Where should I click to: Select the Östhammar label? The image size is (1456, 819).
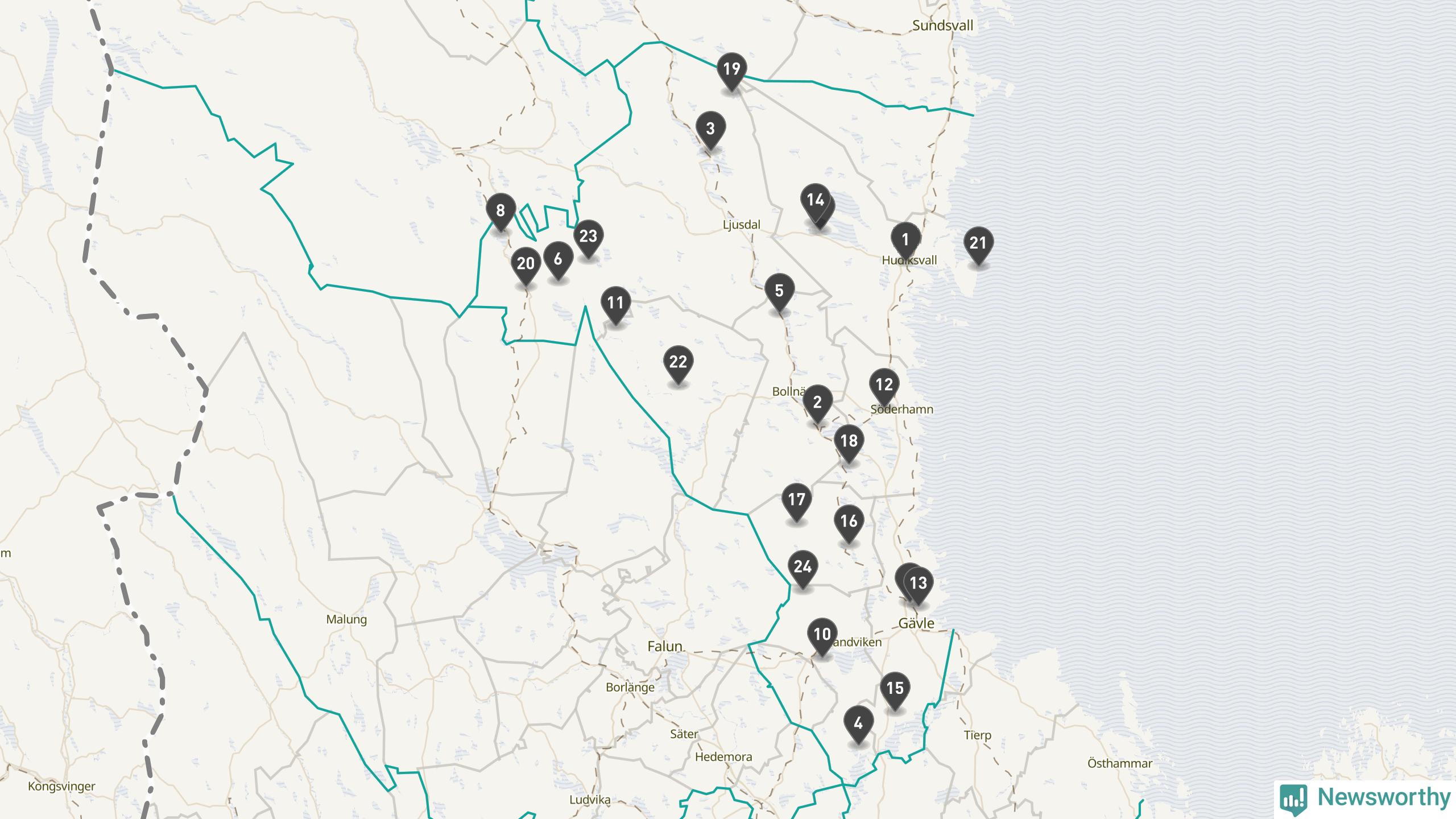point(1120,763)
